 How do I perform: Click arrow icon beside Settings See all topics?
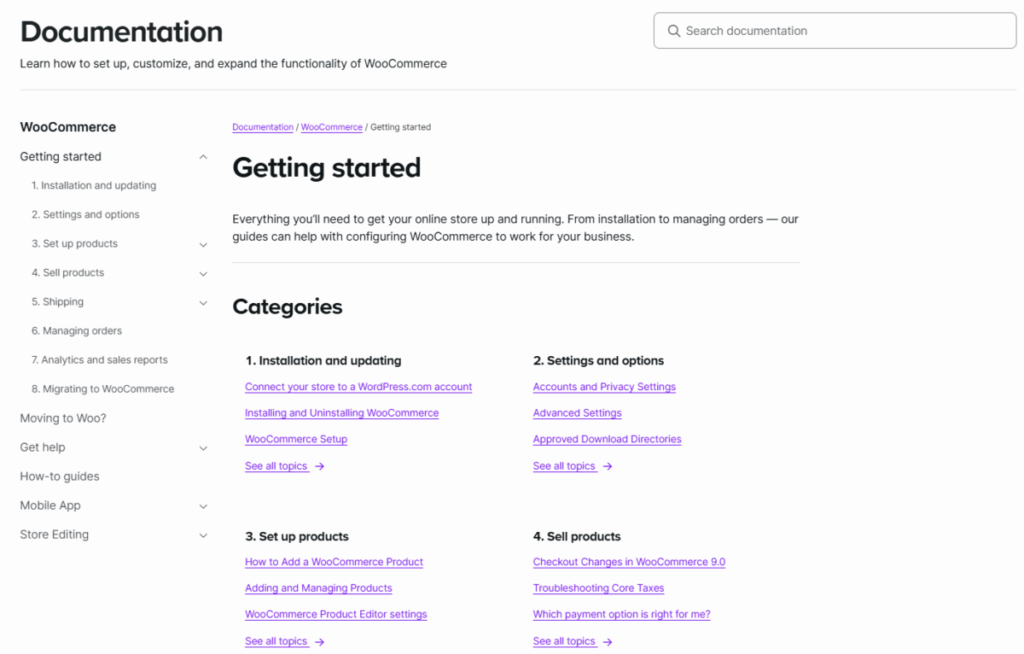(608, 467)
